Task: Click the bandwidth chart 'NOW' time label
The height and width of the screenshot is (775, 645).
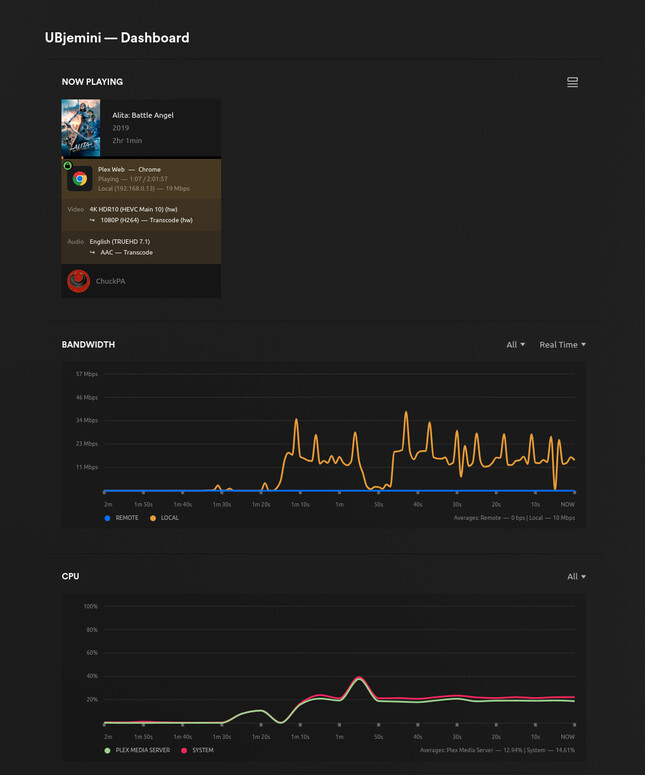Action: pos(567,505)
